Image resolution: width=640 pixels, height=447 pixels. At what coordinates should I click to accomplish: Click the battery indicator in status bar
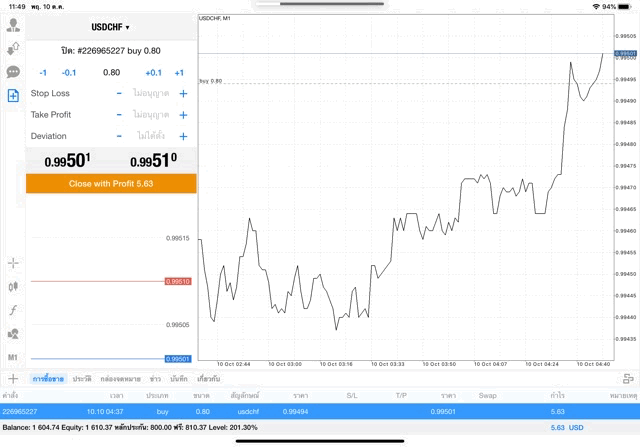[x=625, y=7]
